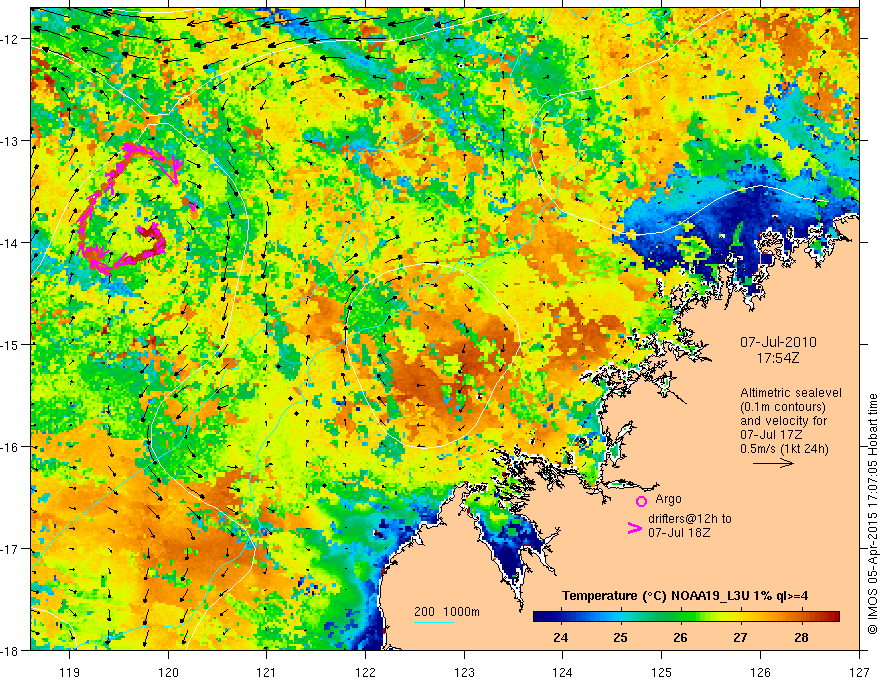Click colorbar tick label 26

[x=680, y=637]
